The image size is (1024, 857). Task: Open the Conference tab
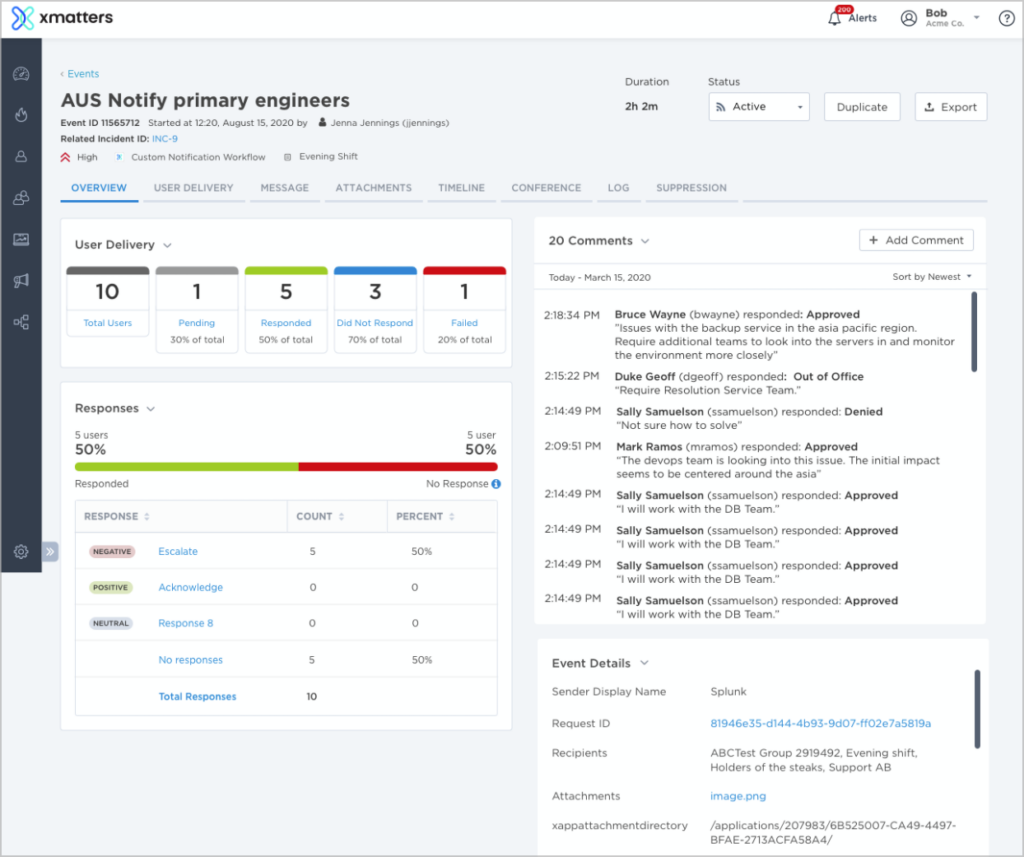(546, 188)
